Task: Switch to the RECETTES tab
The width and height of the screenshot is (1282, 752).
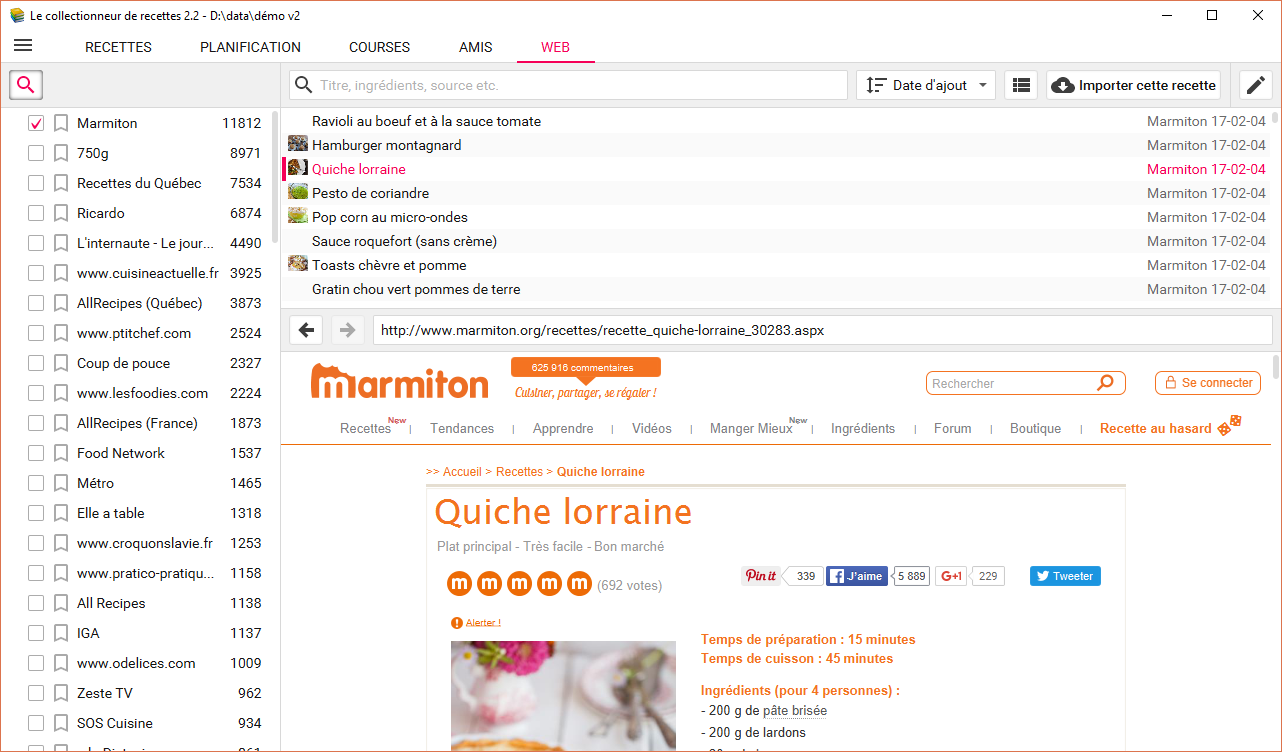Action: point(118,47)
